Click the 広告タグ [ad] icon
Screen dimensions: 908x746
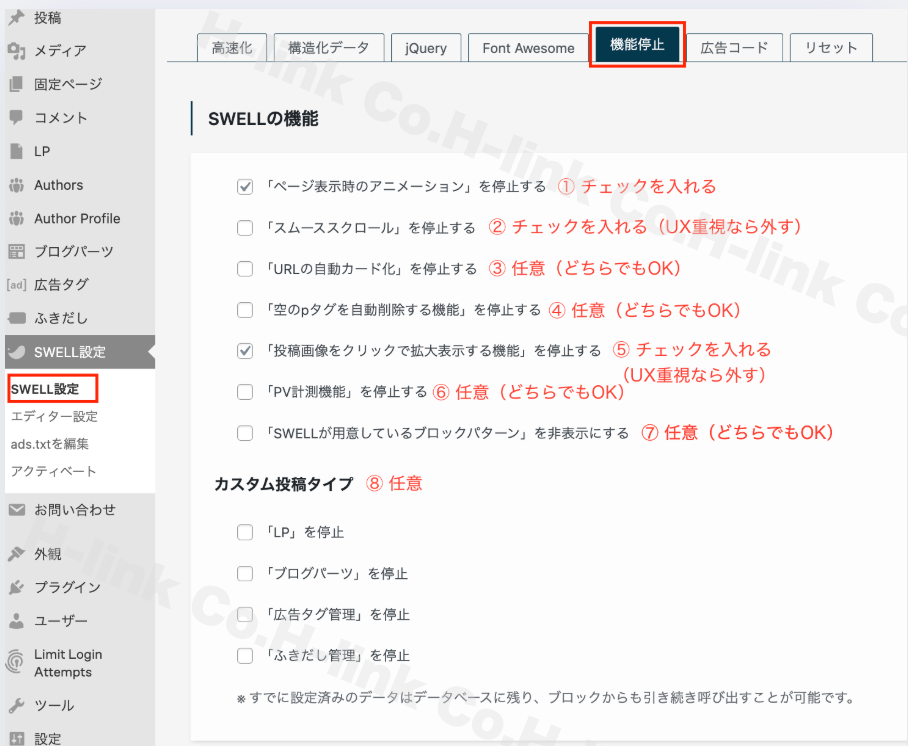[x=16, y=285]
